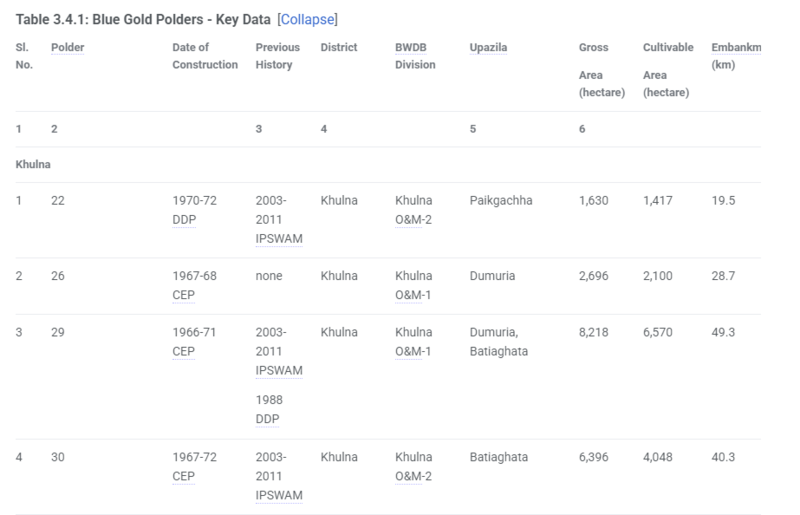Click IPSWAM abbreviation in polder 30 row
Screen dimensions: 800x515
(x=279, y=495)
